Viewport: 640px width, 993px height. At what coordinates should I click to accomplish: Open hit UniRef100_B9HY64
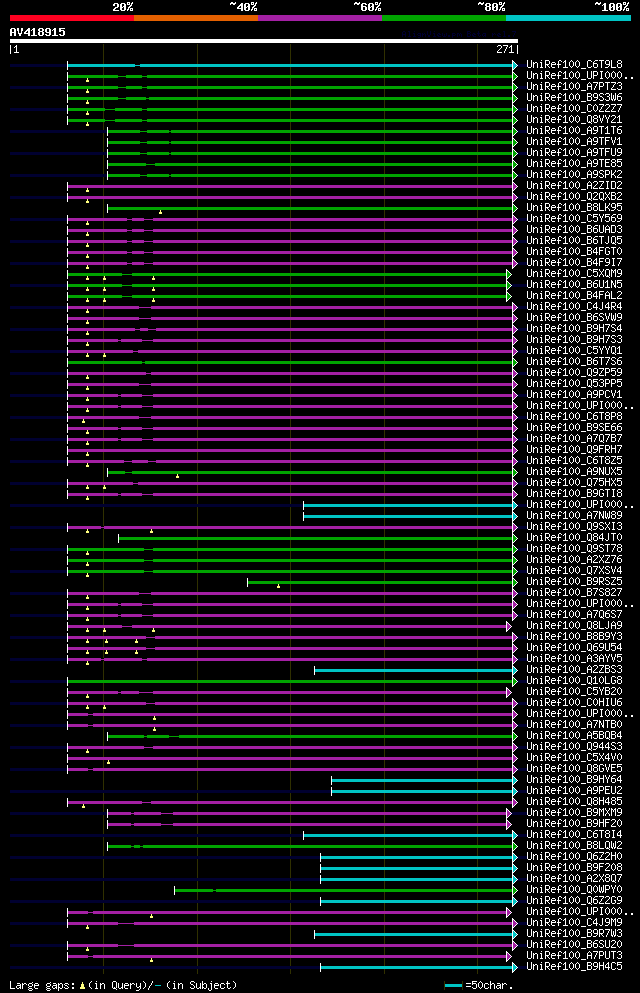click(x=574, y=780)
